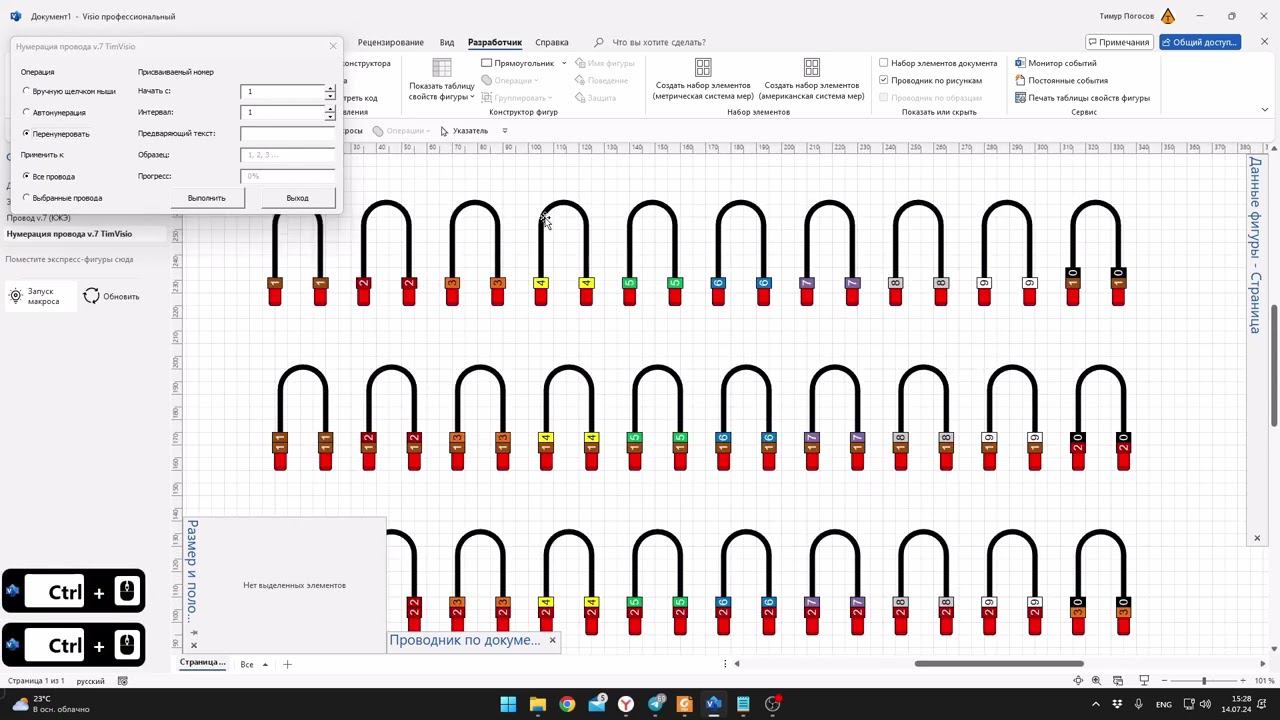Click the Запуск макроса lightbulb icon
The image size is (1280, 720).
coord(16,296)
